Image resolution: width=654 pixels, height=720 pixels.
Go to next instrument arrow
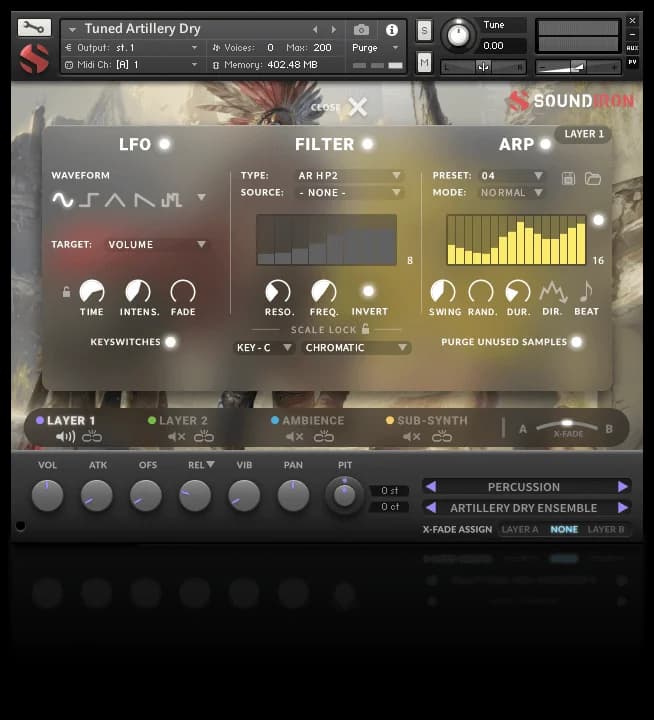tap(334, 30)
